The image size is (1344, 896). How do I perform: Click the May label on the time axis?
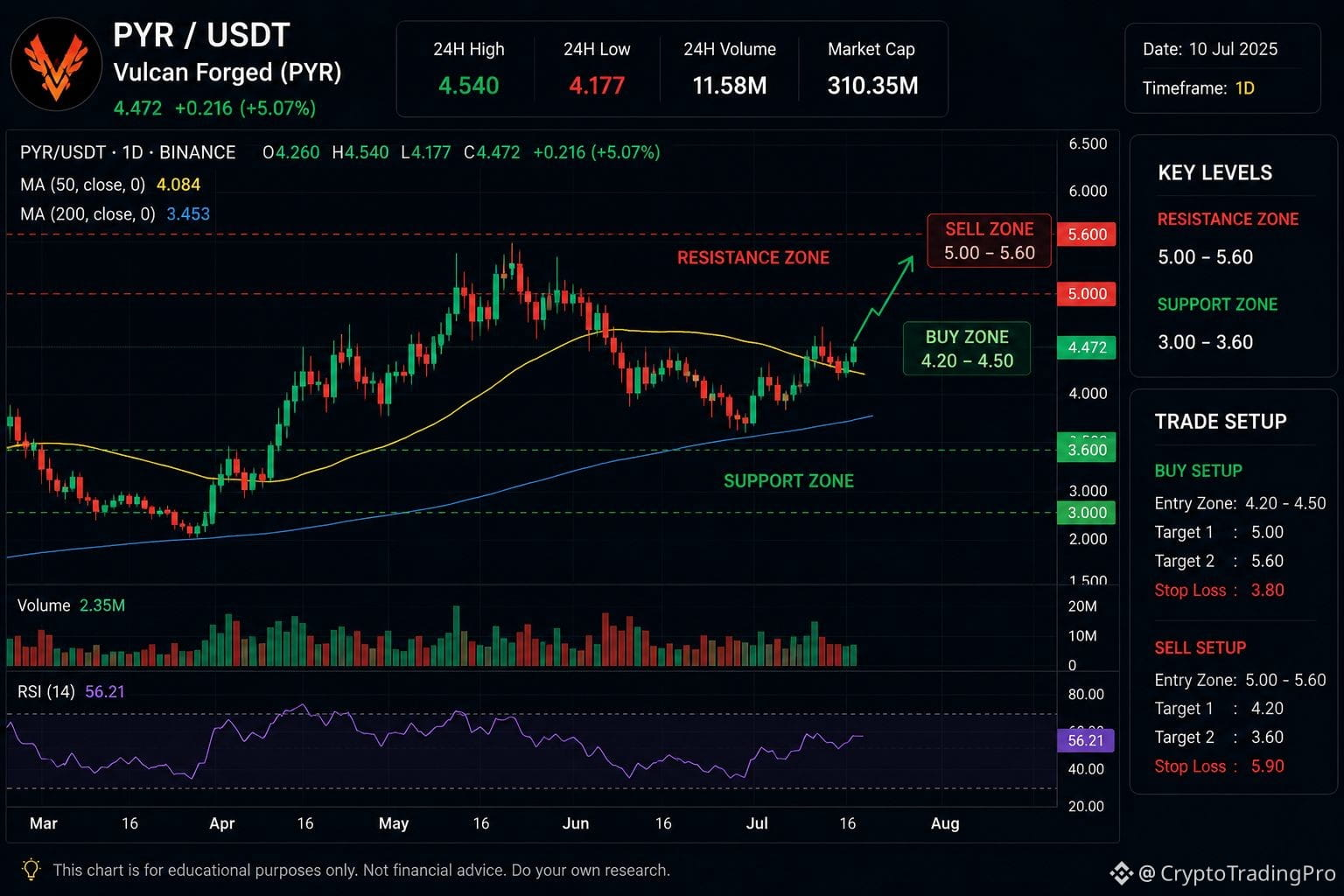[394, 823]
